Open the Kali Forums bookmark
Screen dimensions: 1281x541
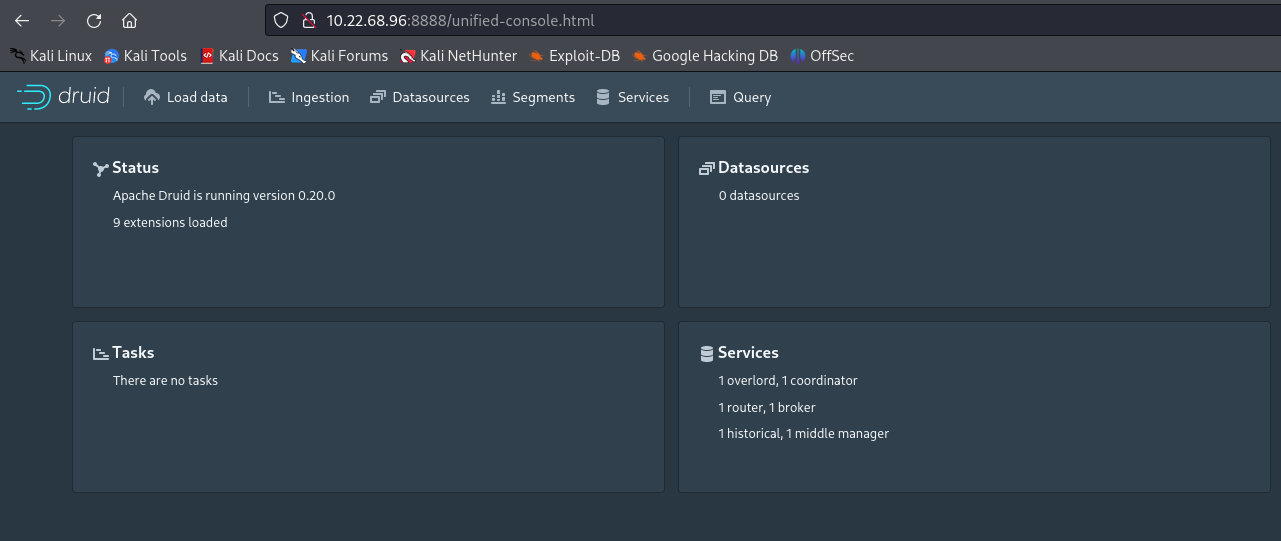point(340,56)
